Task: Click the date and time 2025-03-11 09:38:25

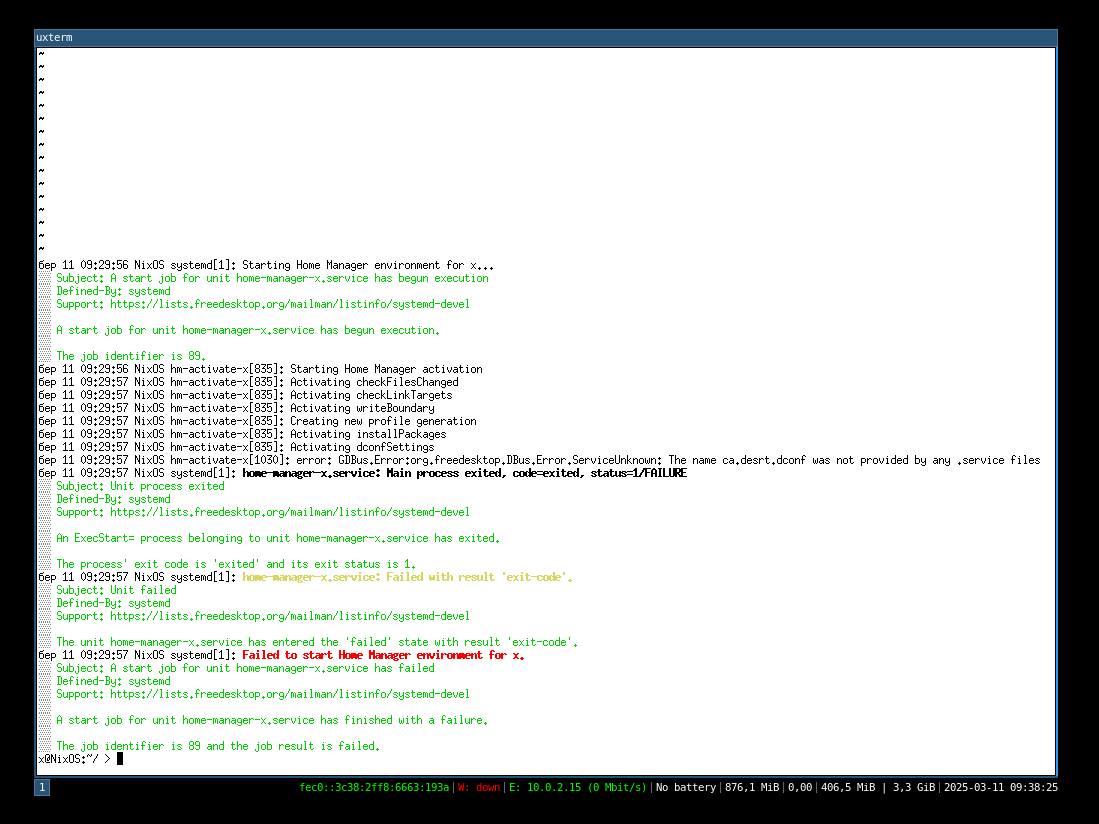Action: (1001, 788)
